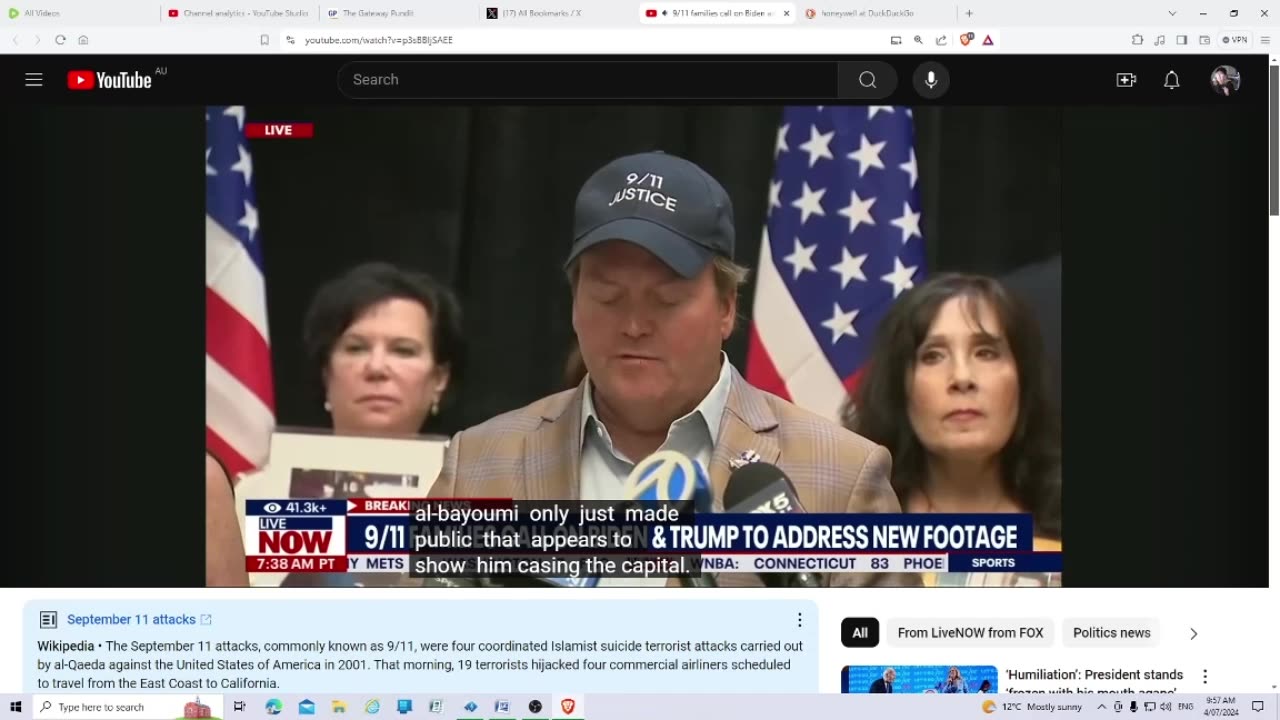Click the address bar URL field
The width and height of the screenshot is (1280, 720).
pos(580,40)
